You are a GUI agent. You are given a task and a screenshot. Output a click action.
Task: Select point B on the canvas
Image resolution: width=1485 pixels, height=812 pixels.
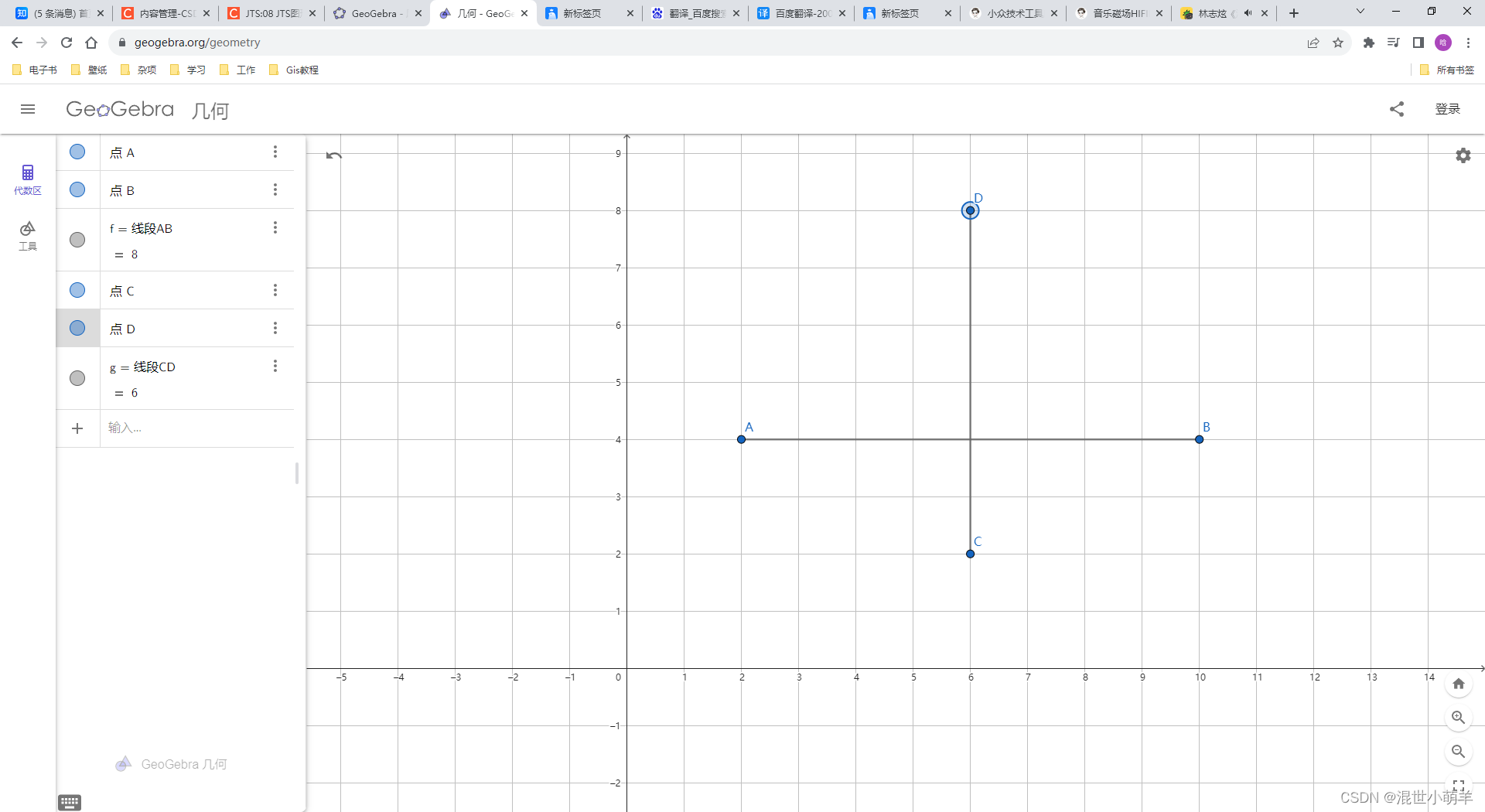pyautogui.click(x=1200, y=439)
